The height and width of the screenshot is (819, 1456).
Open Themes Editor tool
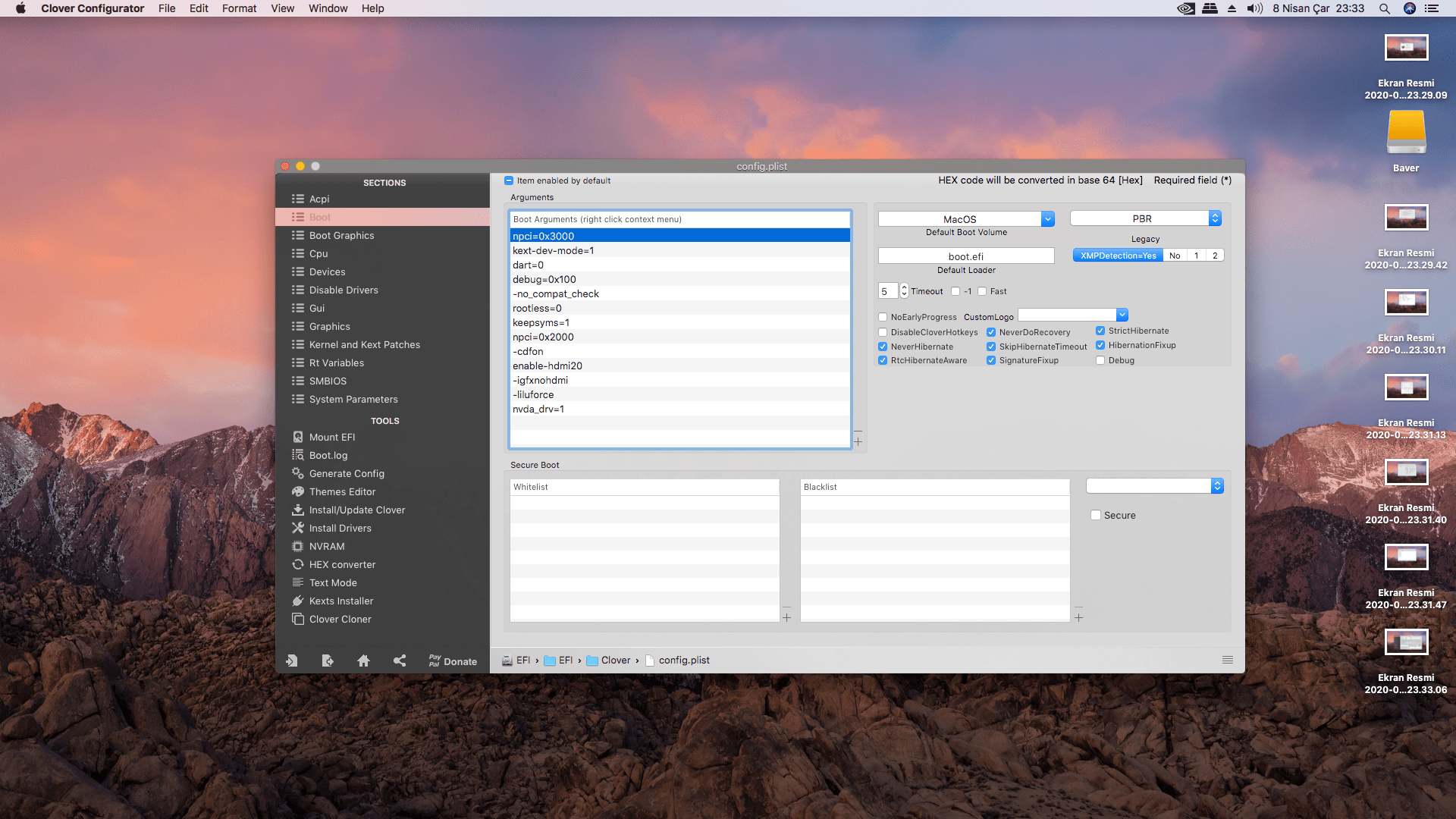[x=341, y=491]
